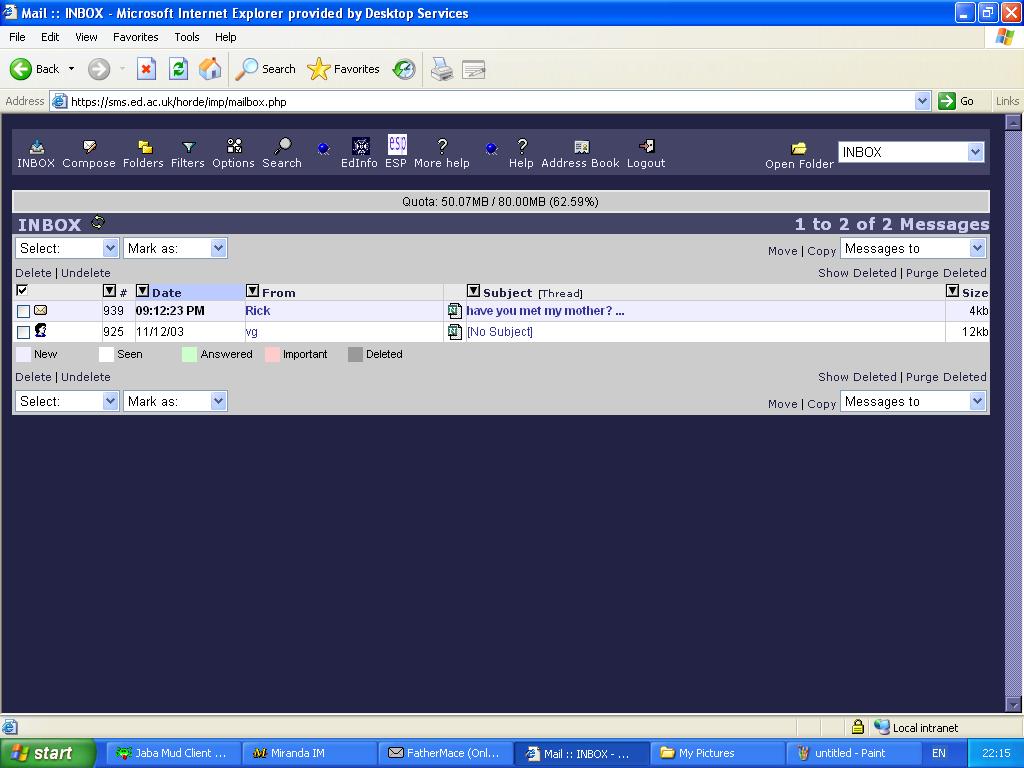1024x768 pixels.
Task: Click the mail Search magnifier icon
Action: coord(283,146)
